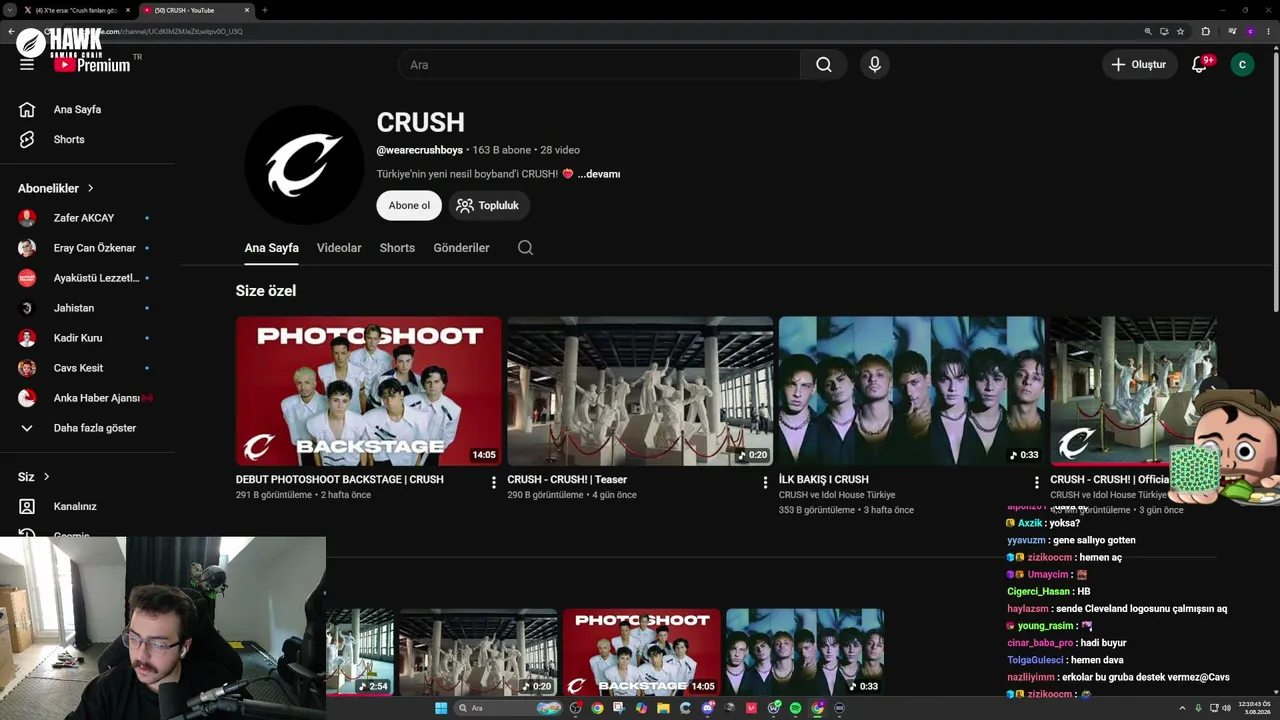Open the Chrome profile avatar

[1250, 31]
